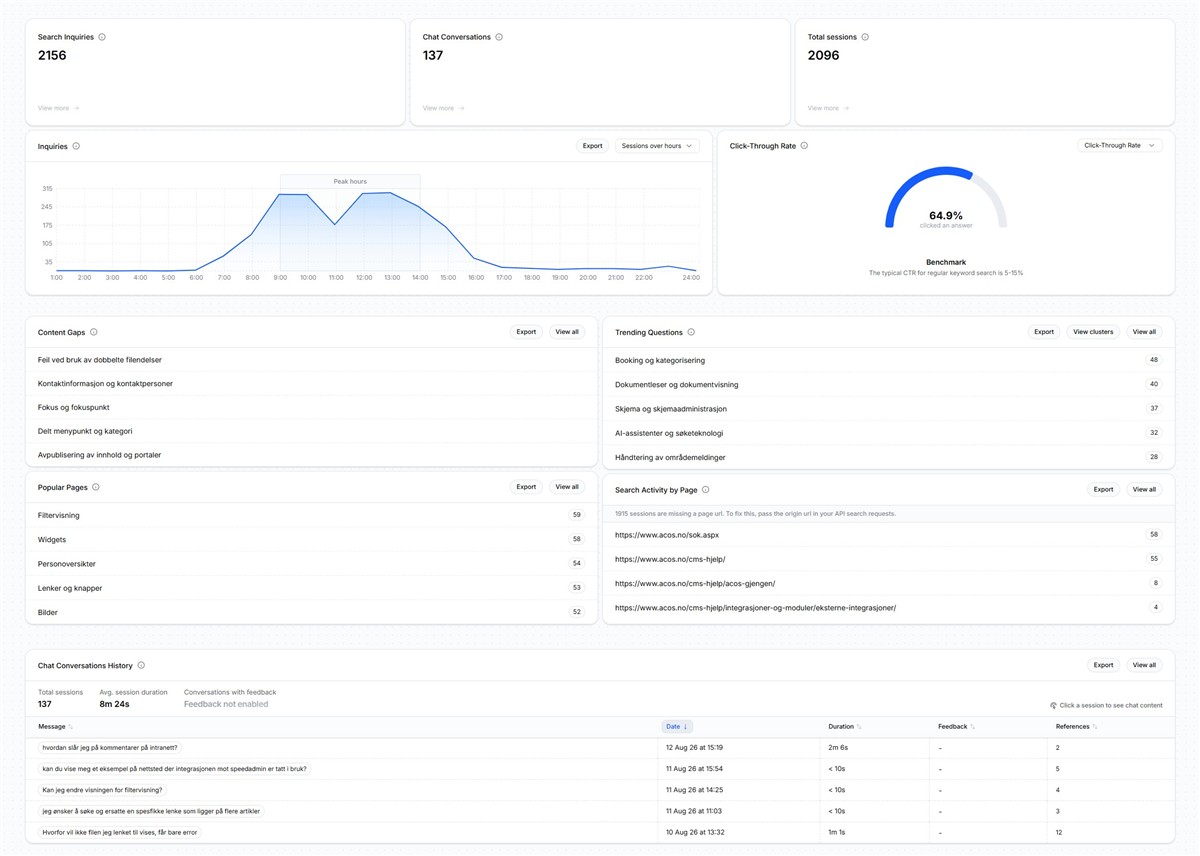Click info icon beside Search Activity by Page
1200x856 pixels.
click(x=705, y=490)
